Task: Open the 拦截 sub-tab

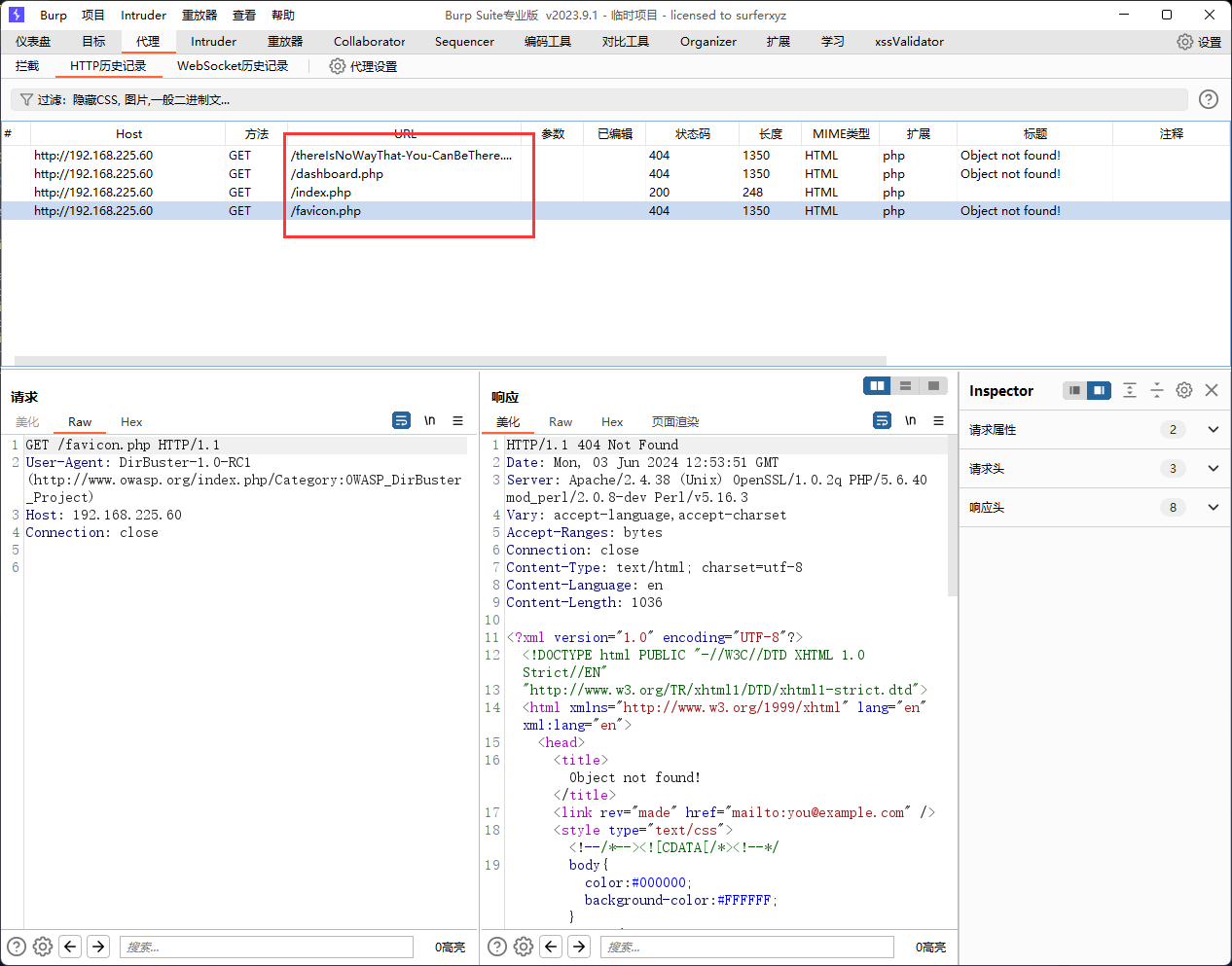Action: [27, 66]
